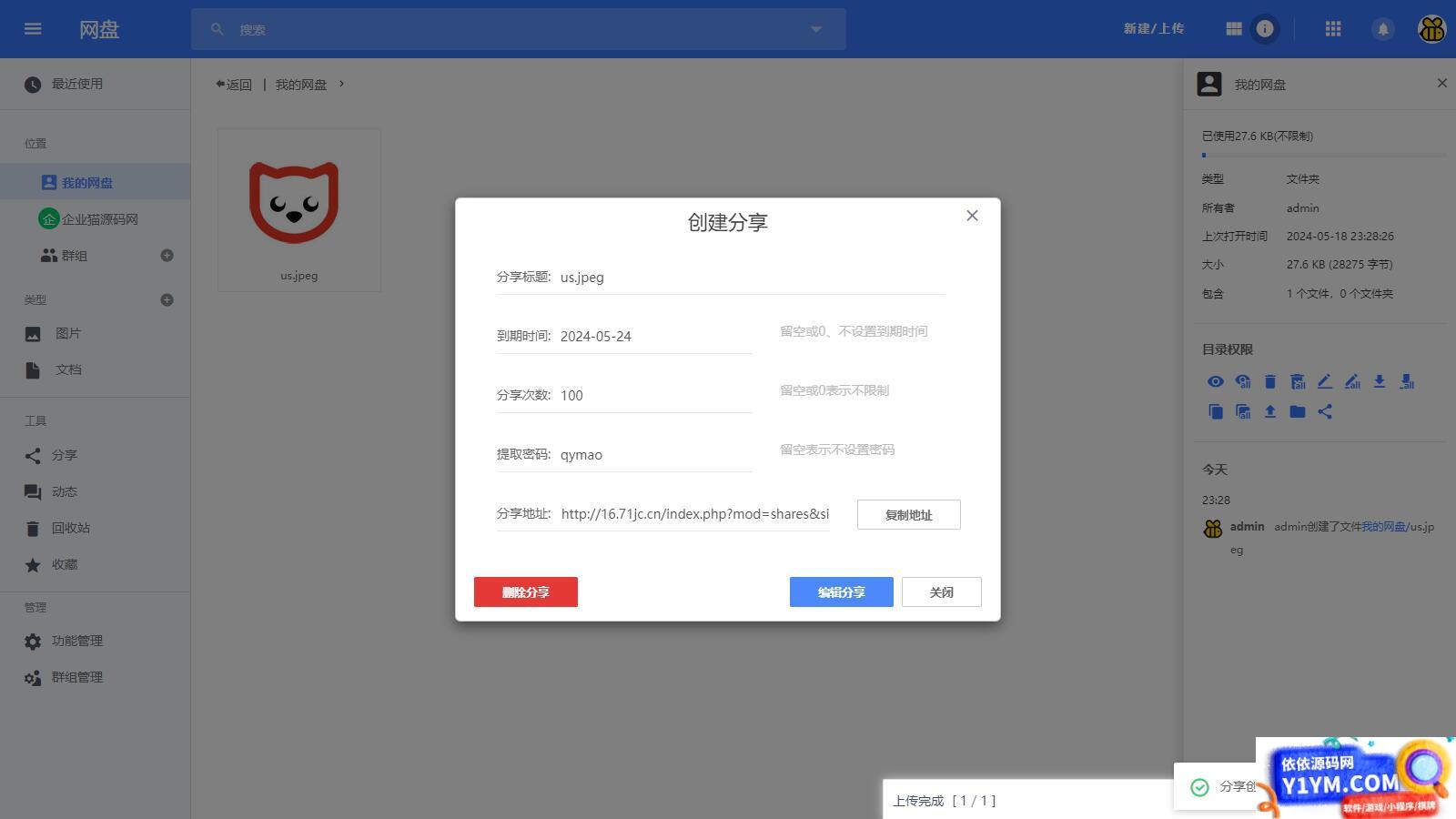Select 我的网盘 in the sidebar
Viewport: 1456px width, 819px height.
click(x=95, y=182)
